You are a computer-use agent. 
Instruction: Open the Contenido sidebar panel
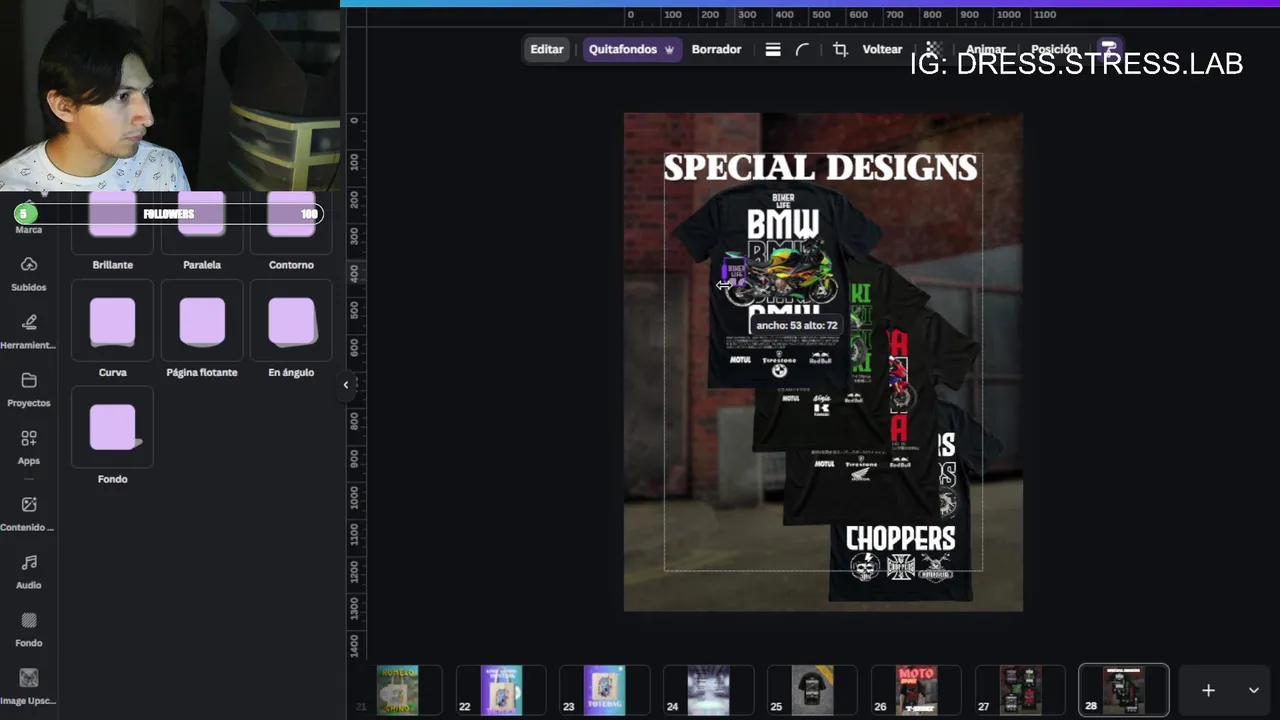click(29, 513)
